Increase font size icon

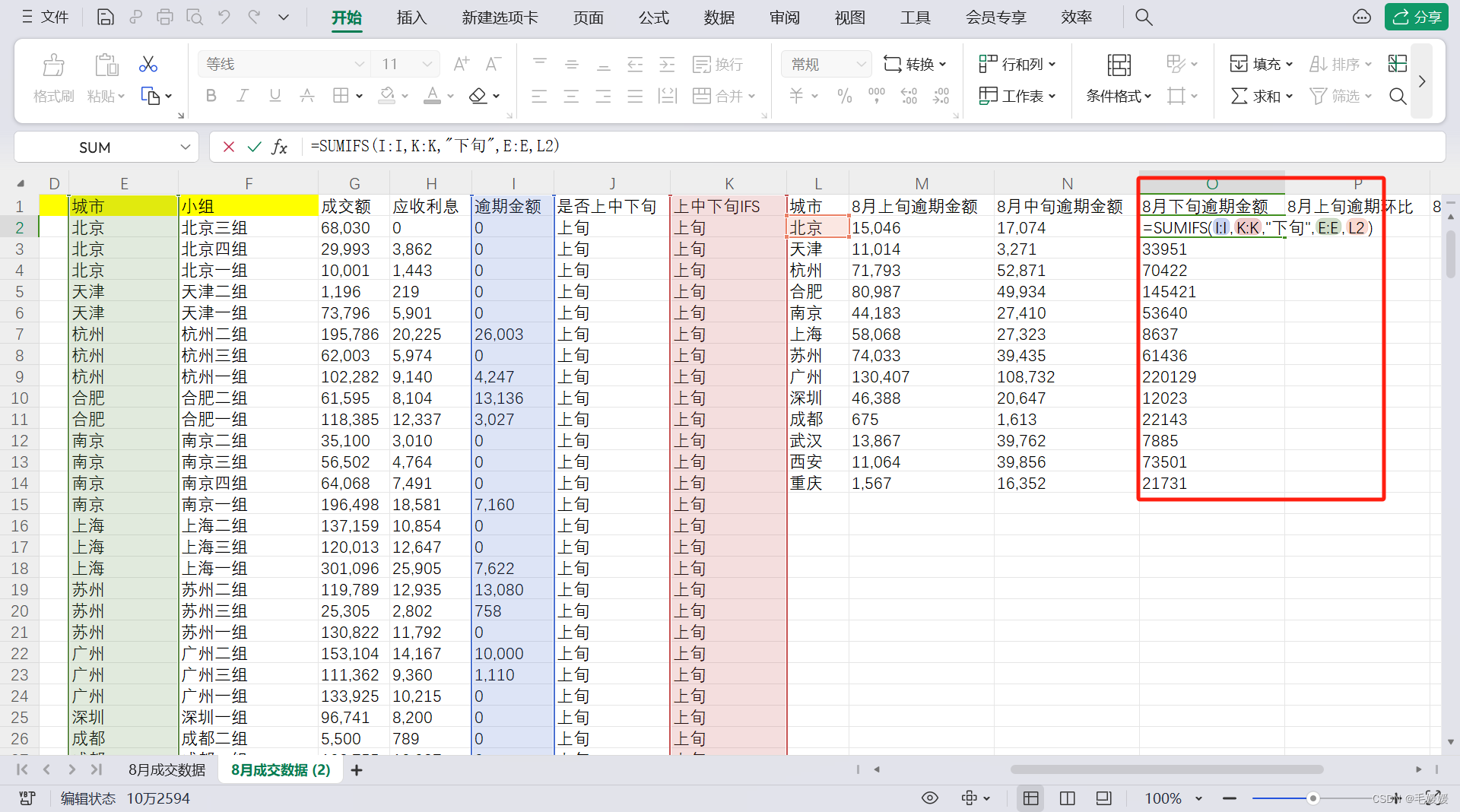461,64
